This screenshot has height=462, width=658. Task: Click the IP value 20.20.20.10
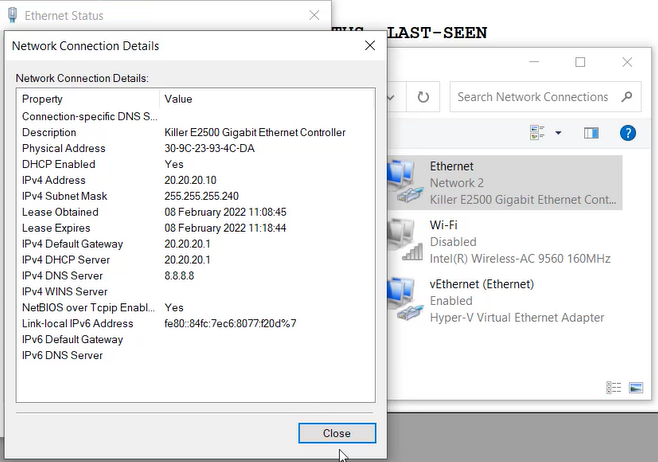coord(190,180)
